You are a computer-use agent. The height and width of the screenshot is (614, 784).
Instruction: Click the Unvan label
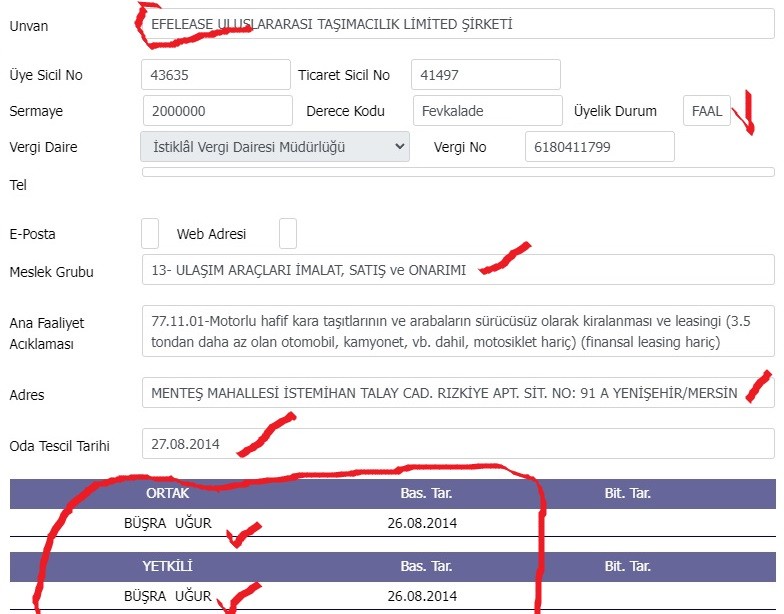click(28, 26)
